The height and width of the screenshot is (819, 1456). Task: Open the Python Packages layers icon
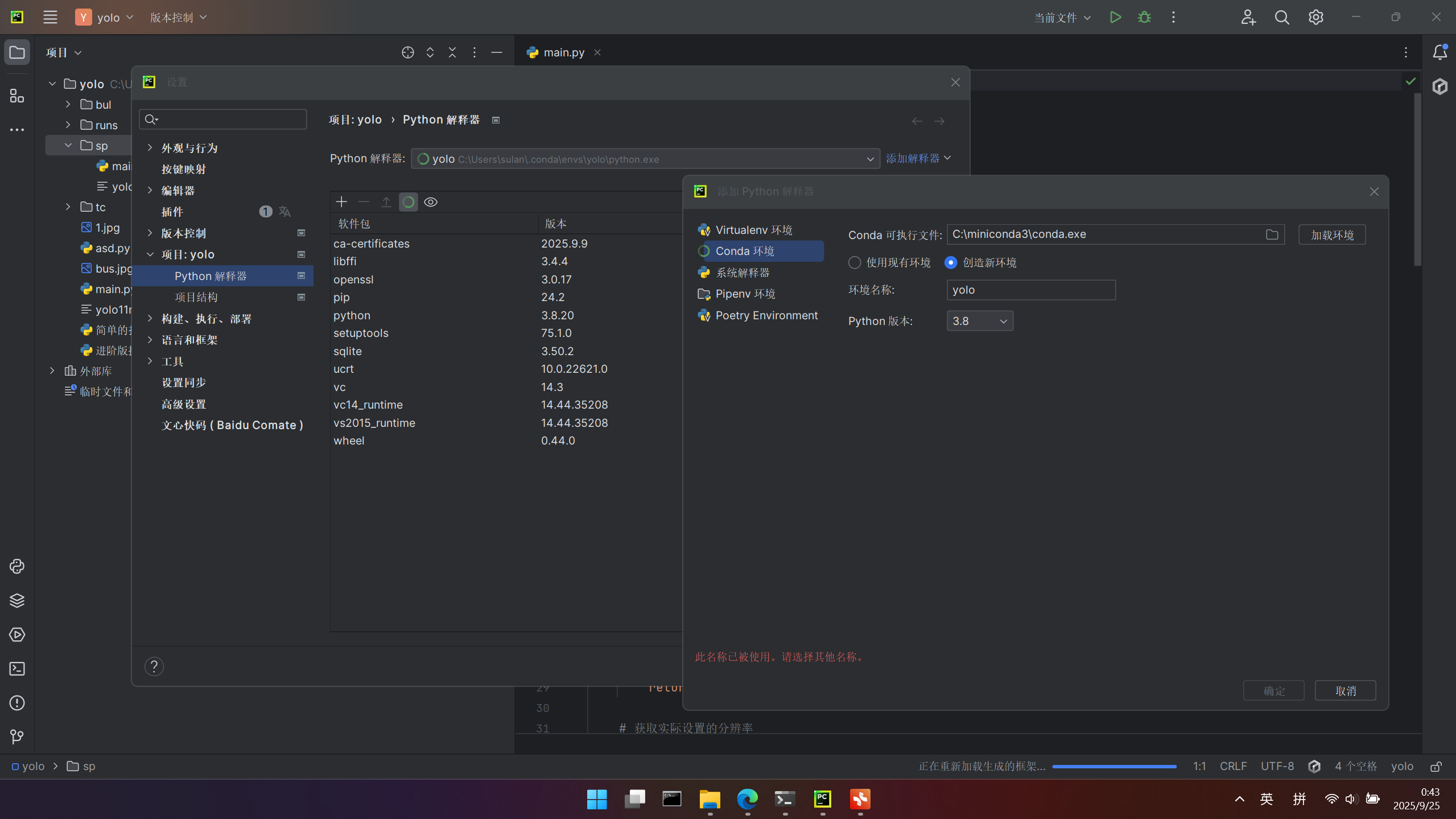(17, 600)
